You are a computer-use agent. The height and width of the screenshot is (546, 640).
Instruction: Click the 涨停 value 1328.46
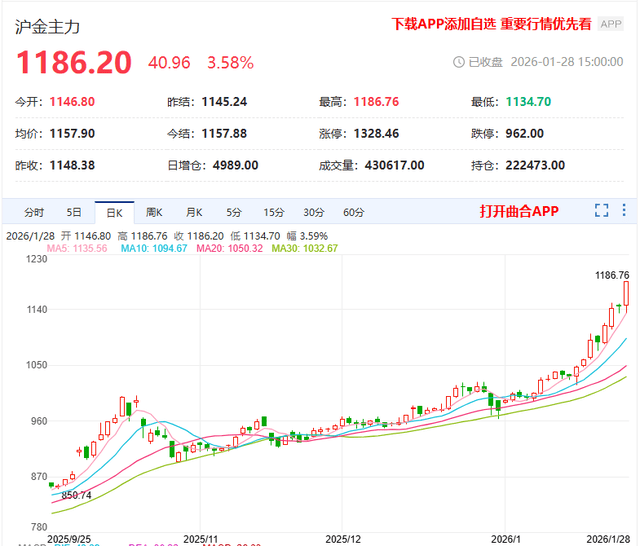[x=376, y=133]
